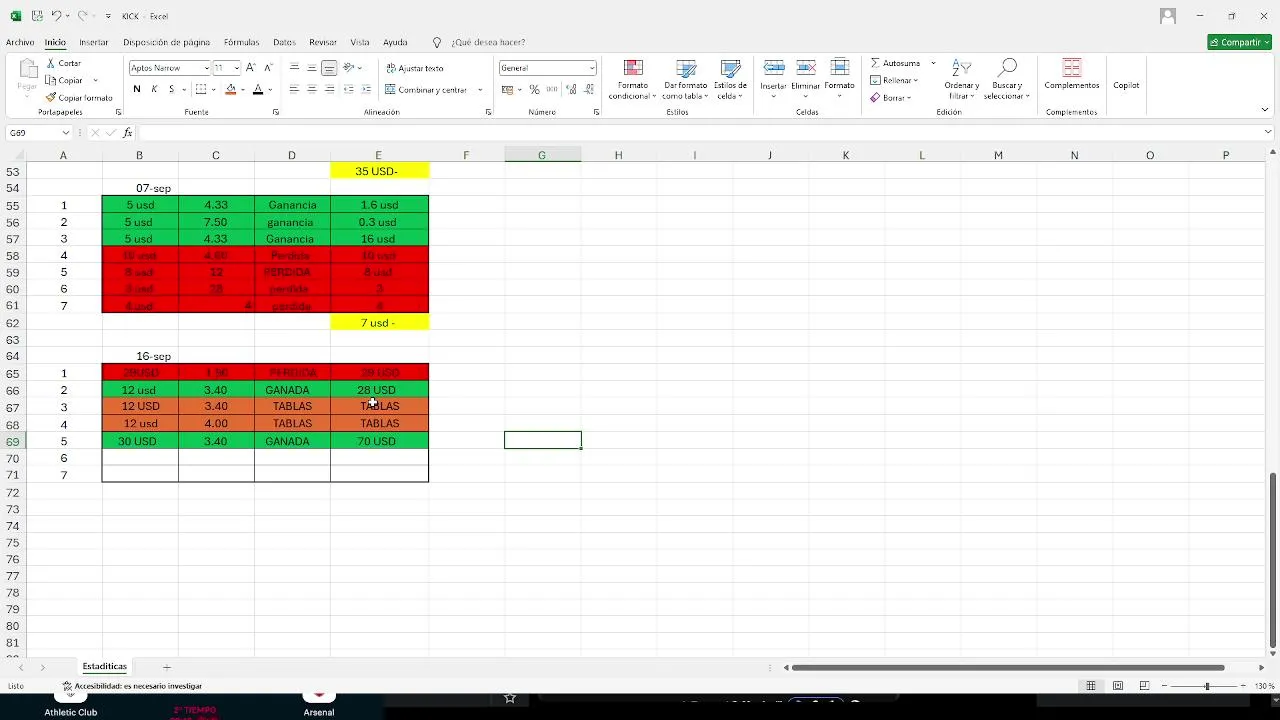This screenshot has height=720, width=1280.
Task: Open the Vista tab
Action: [360, 42]
